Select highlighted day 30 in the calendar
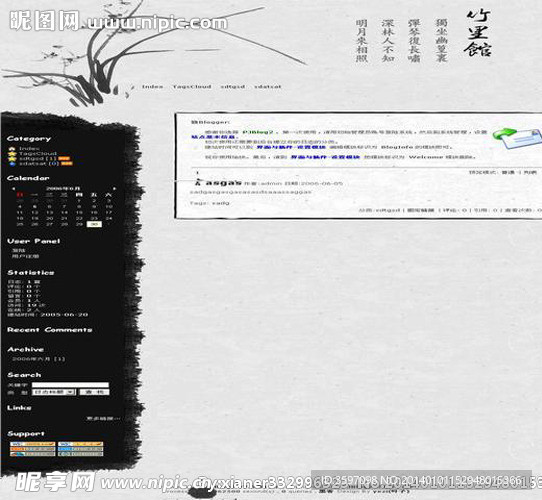 94,224
